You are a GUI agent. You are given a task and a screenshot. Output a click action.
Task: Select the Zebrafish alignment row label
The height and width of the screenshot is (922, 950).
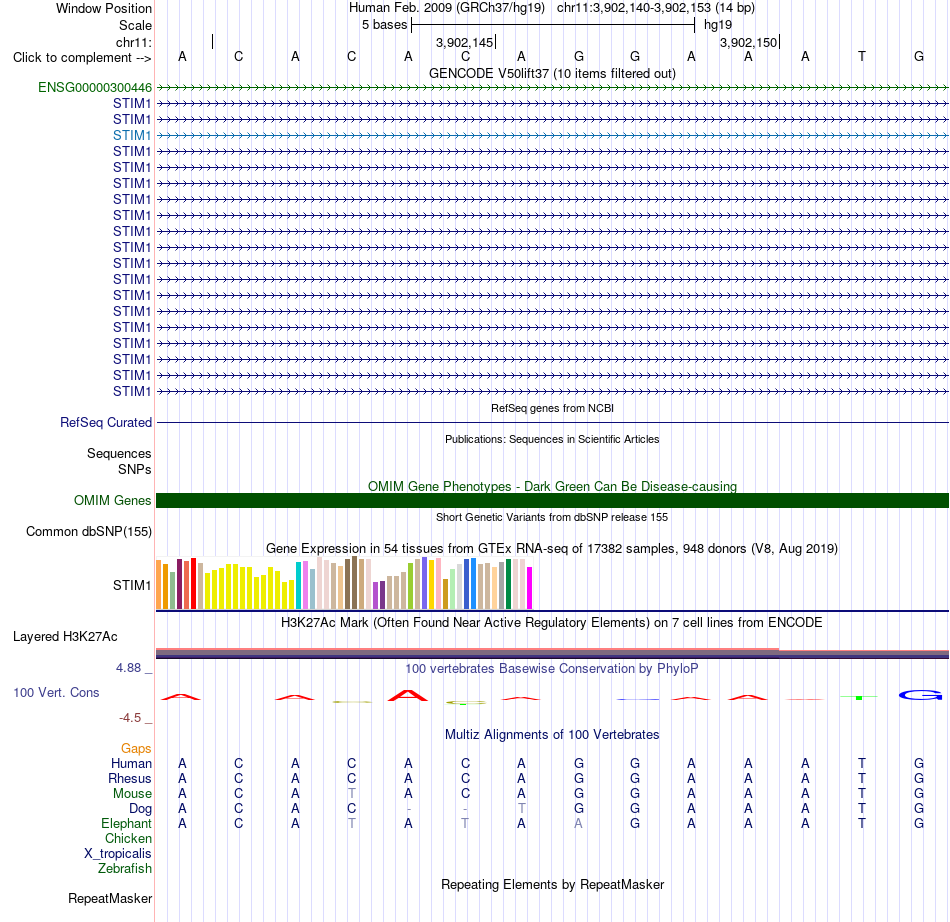[x=125, y=869]
